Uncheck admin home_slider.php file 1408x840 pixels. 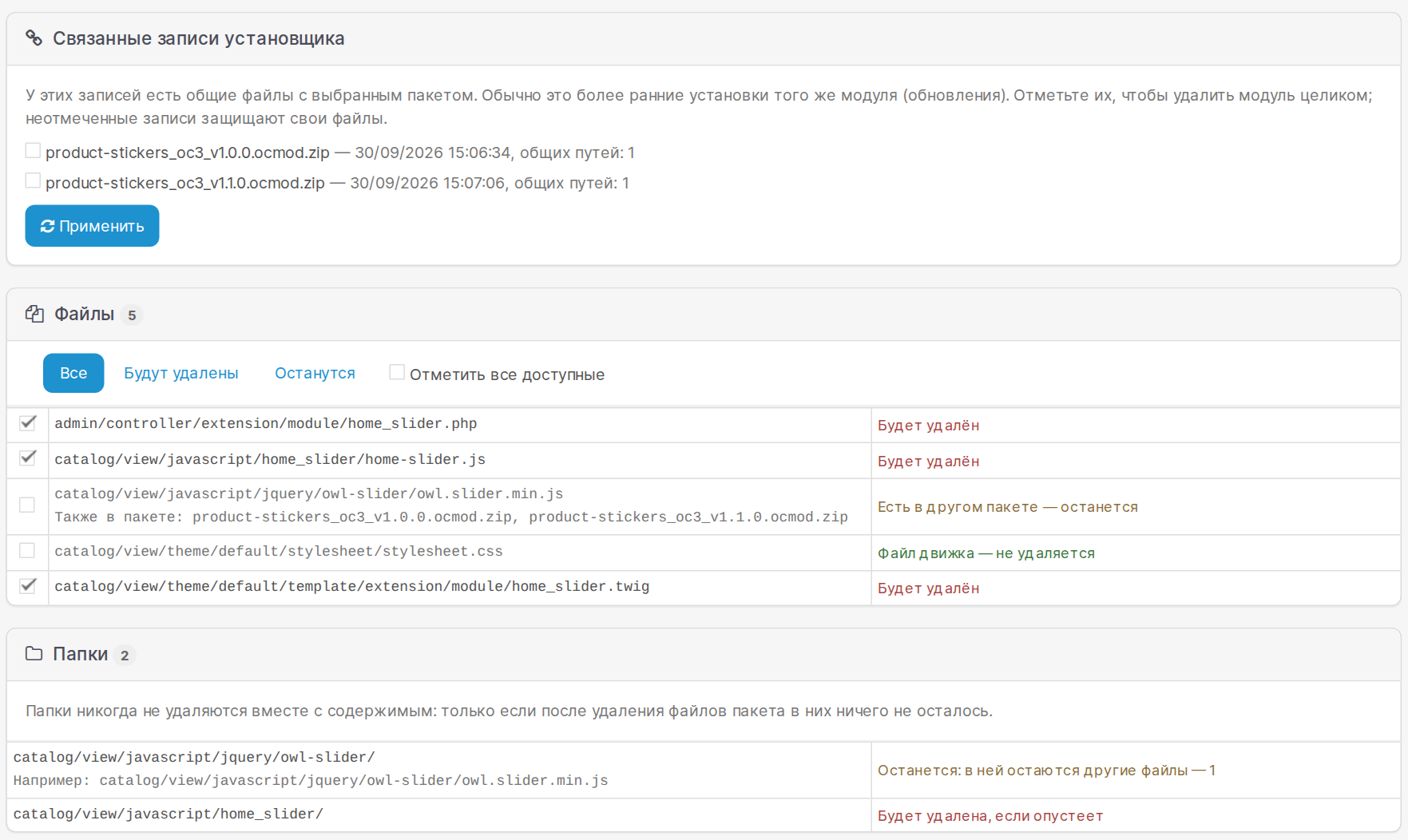(x=28, y=422)
